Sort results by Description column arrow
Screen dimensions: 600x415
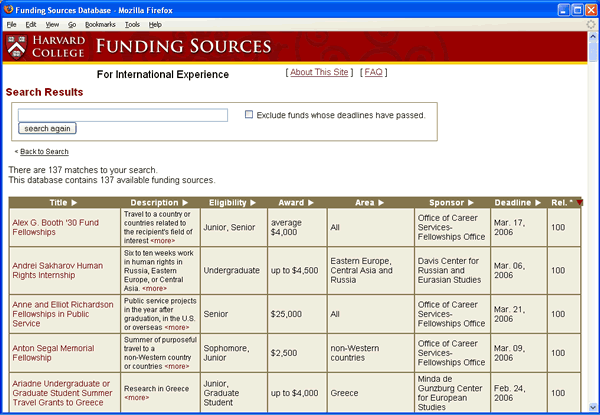(185, 203)
